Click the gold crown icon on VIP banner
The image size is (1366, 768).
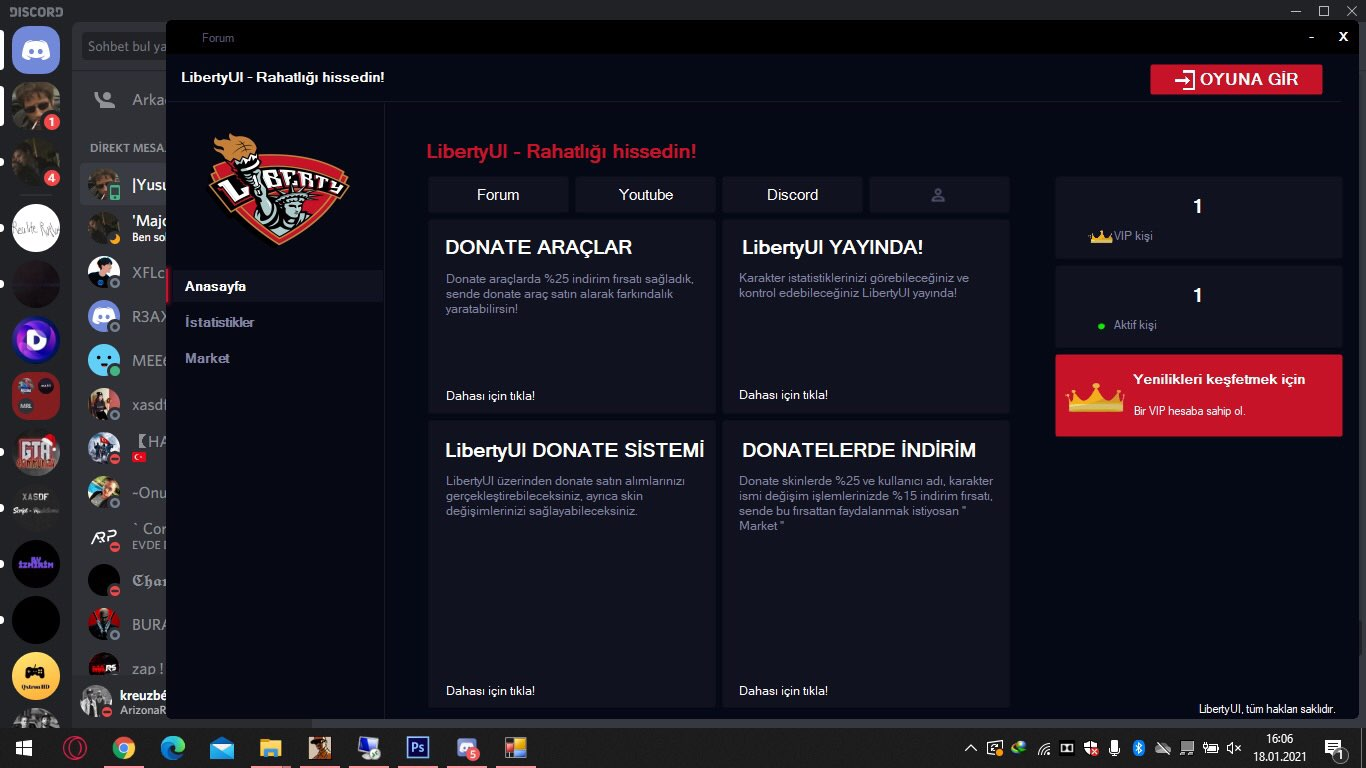point(1095,397)
